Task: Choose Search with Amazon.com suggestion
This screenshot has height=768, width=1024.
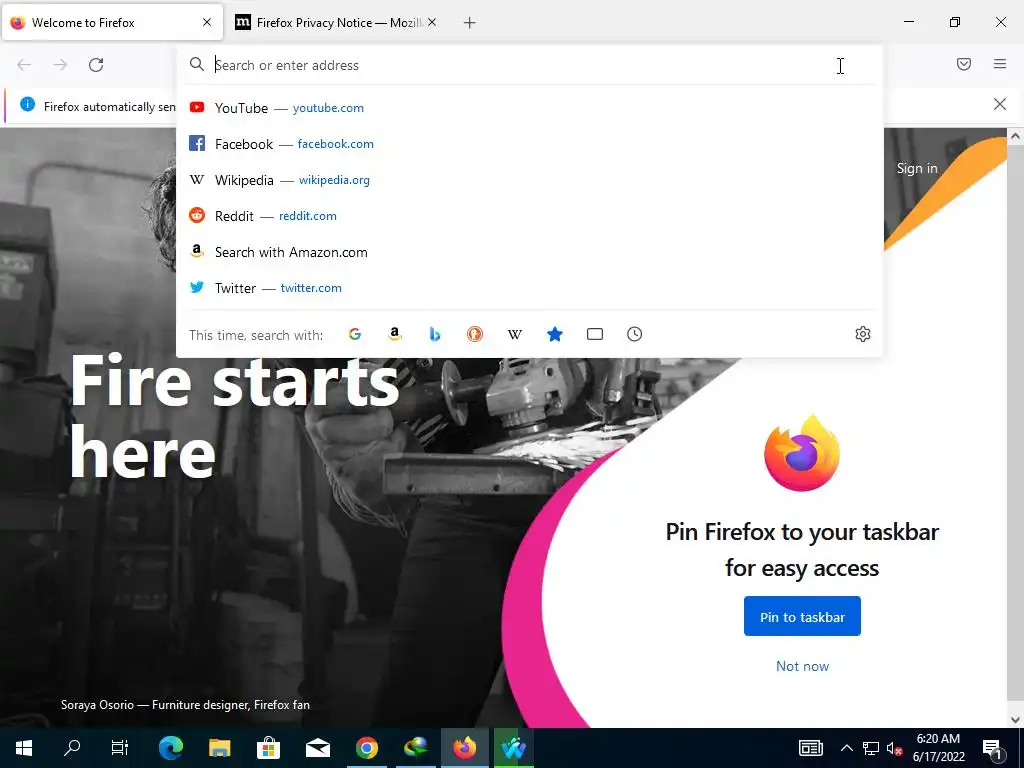Action: [529, 252]
